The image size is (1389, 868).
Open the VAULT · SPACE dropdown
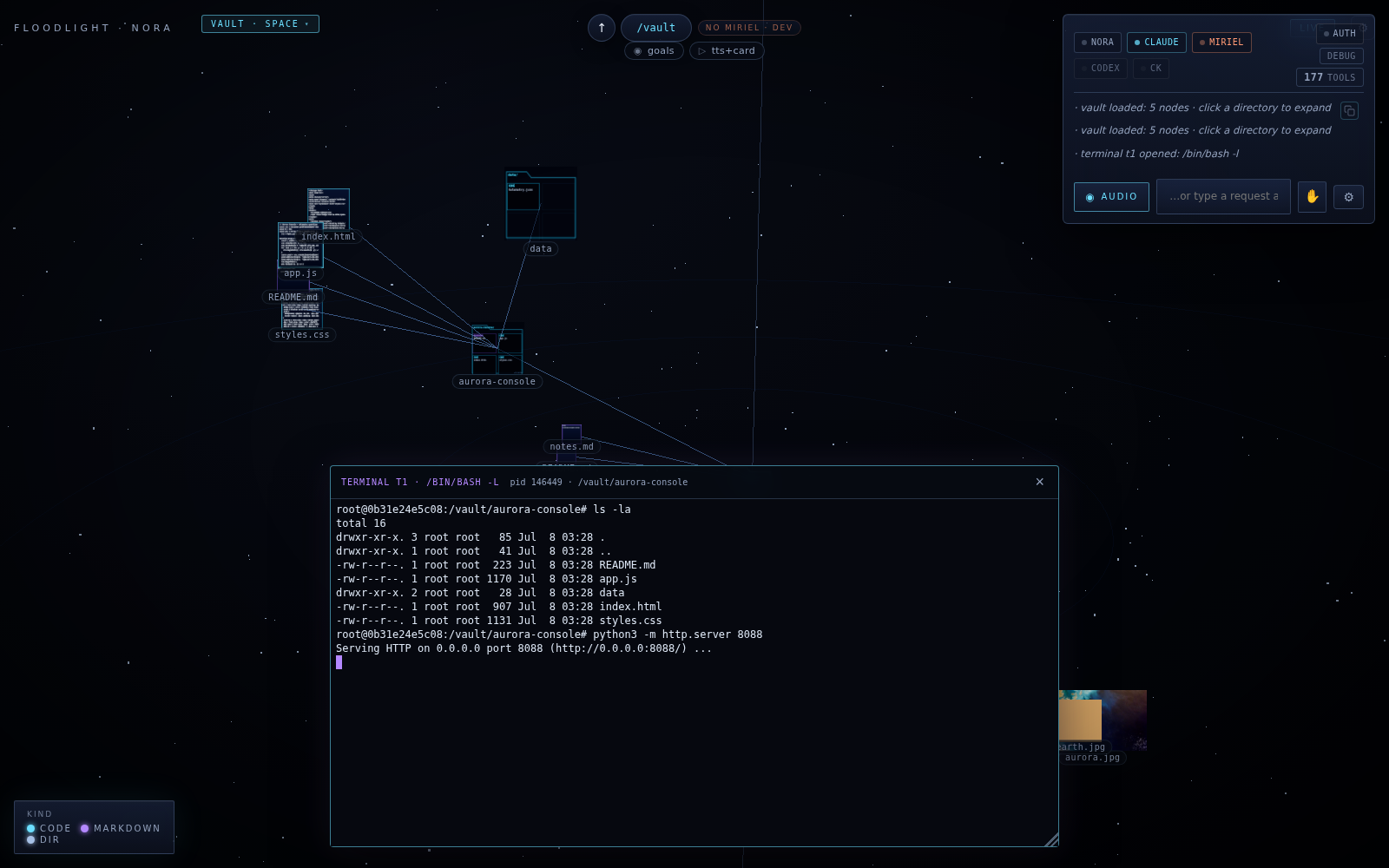pos(260,24)
